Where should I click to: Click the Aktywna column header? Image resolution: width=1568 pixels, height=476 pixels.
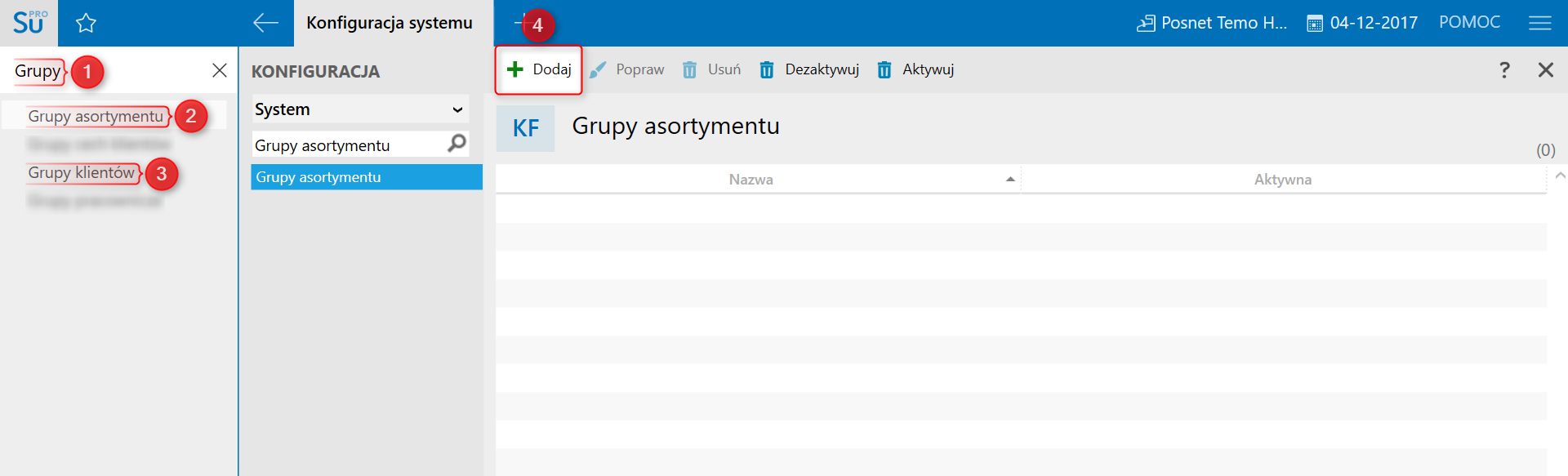pos(1282,180)
